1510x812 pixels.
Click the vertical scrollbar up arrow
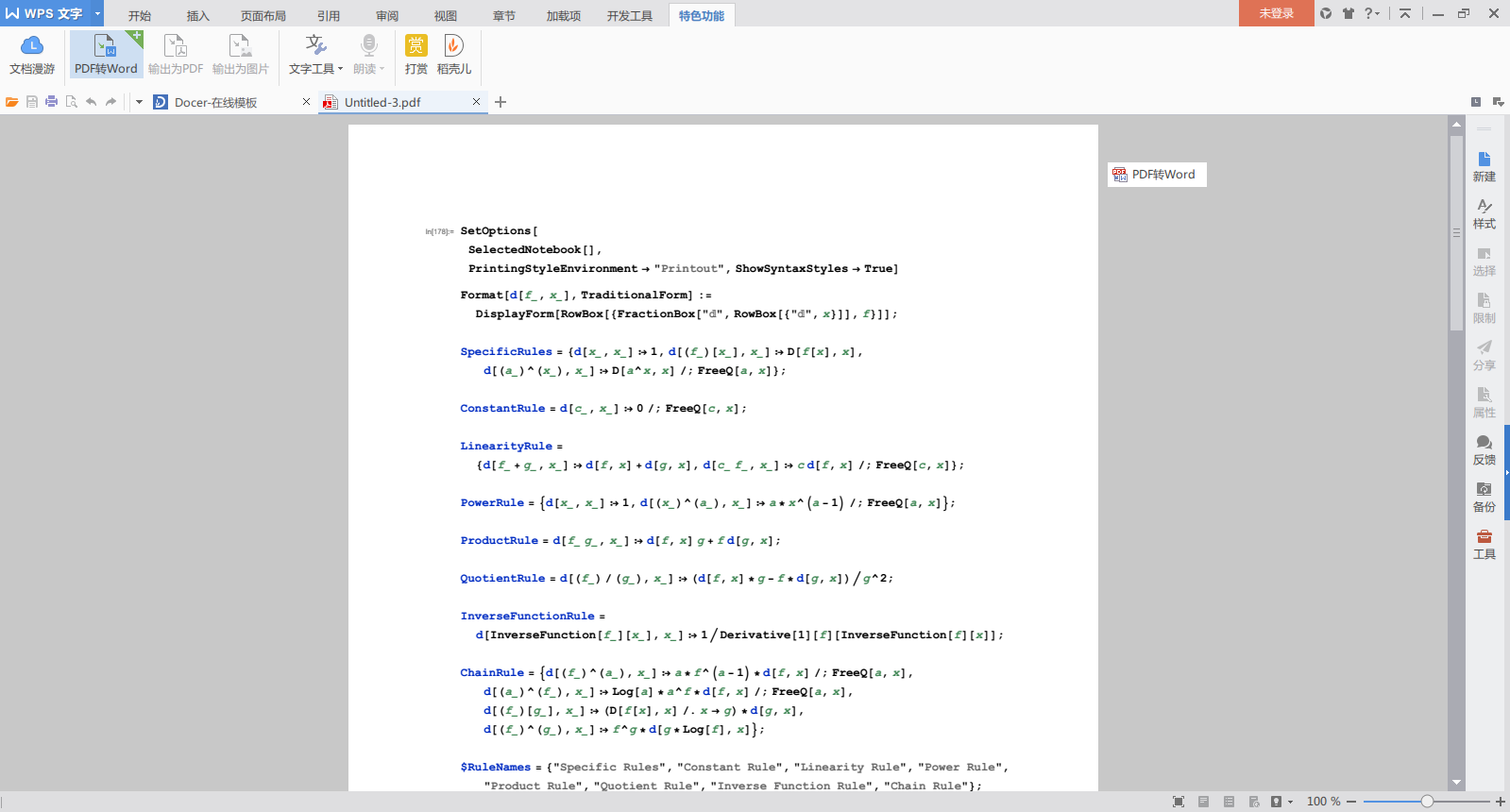(x=1456, y=125)
